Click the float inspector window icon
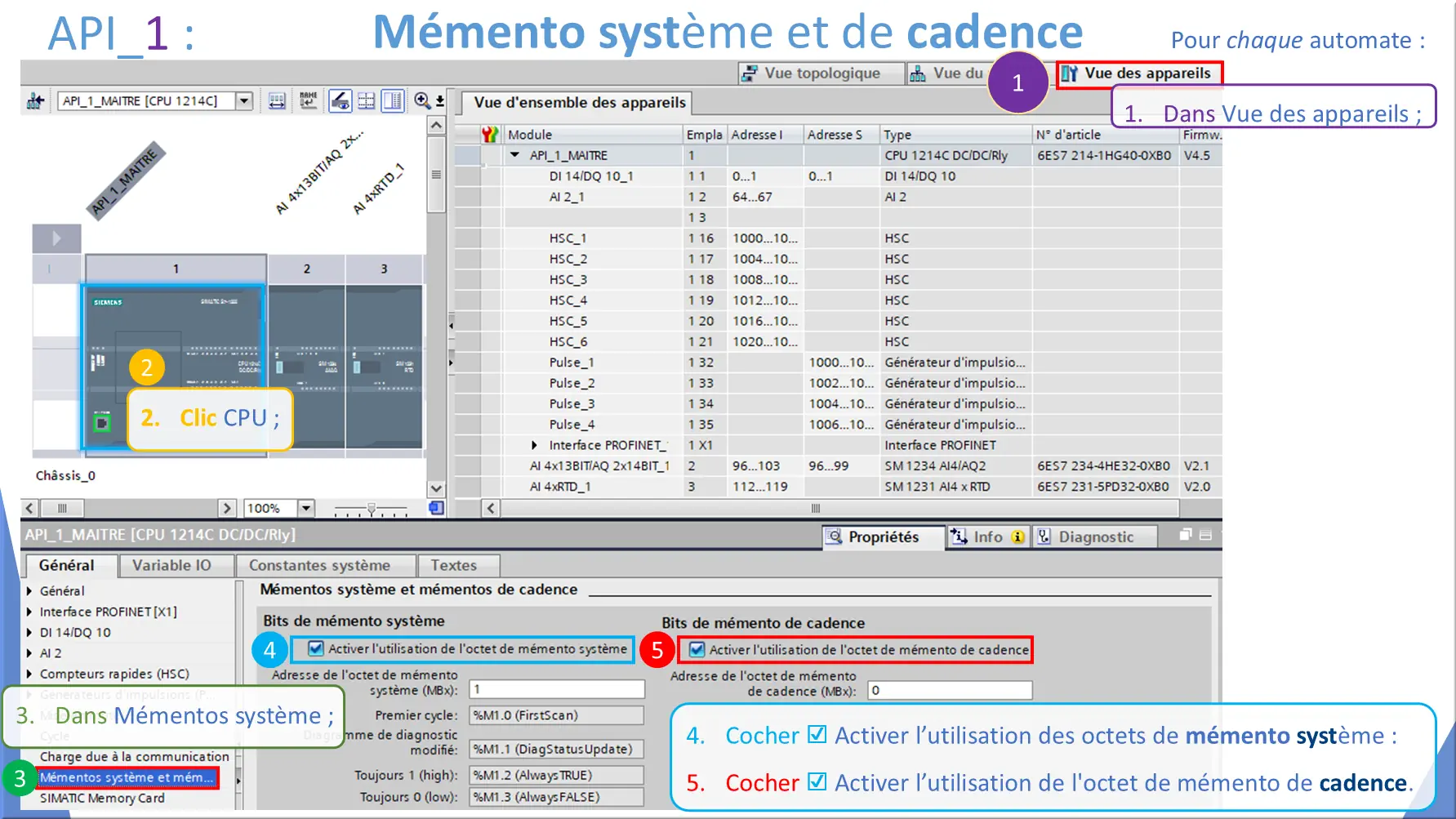This screenshot has height=819, width=1456. [1186, 535]
